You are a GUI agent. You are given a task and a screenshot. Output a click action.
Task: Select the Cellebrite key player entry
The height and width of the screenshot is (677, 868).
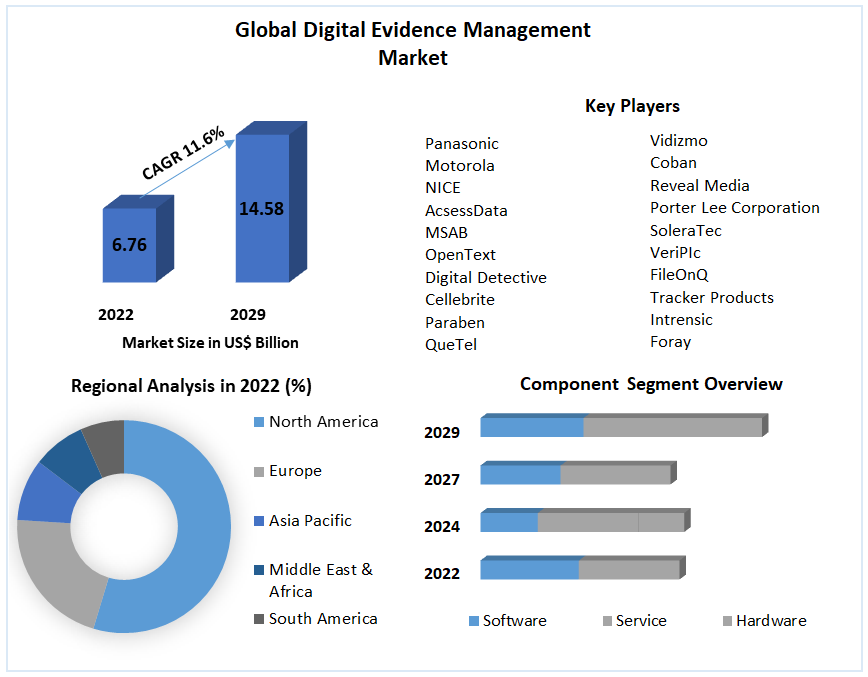pos(460,299)
